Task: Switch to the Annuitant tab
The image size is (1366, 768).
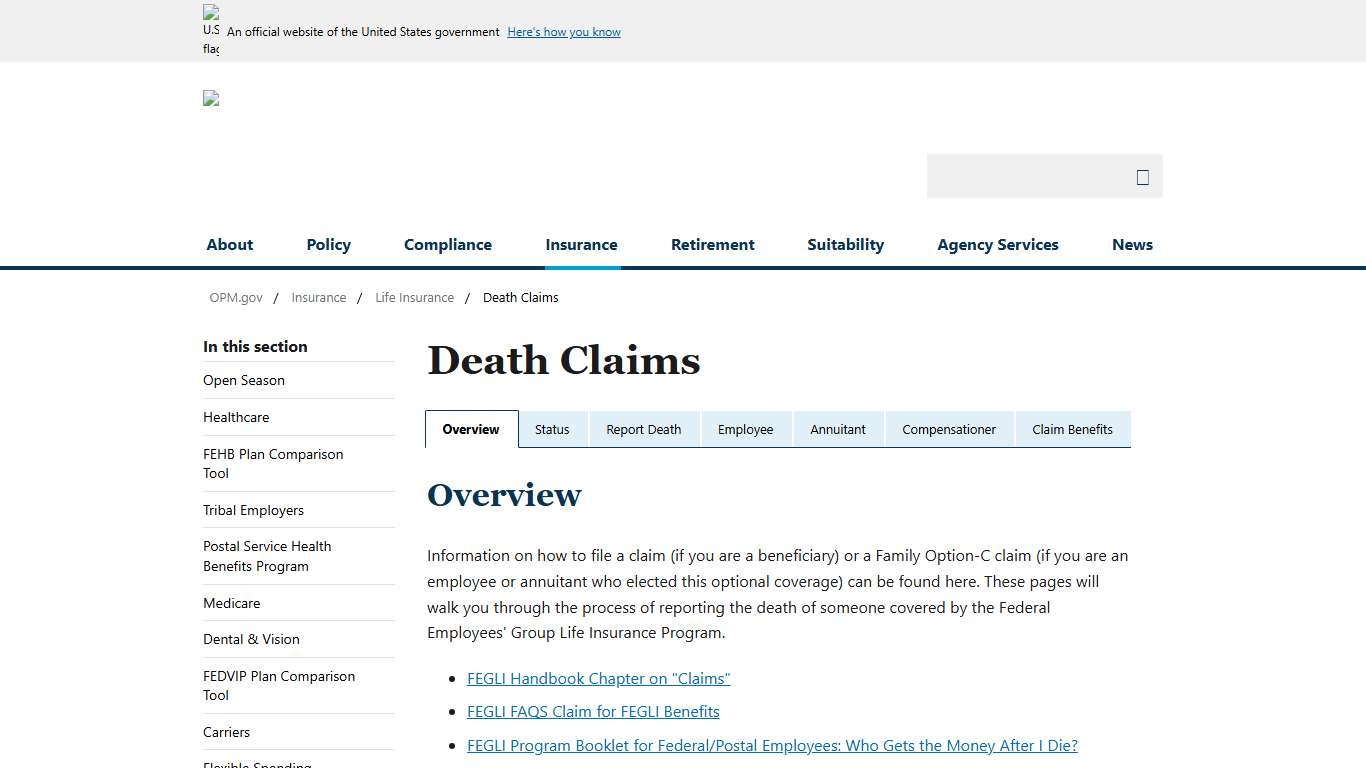Action: [x=838, y=429]
